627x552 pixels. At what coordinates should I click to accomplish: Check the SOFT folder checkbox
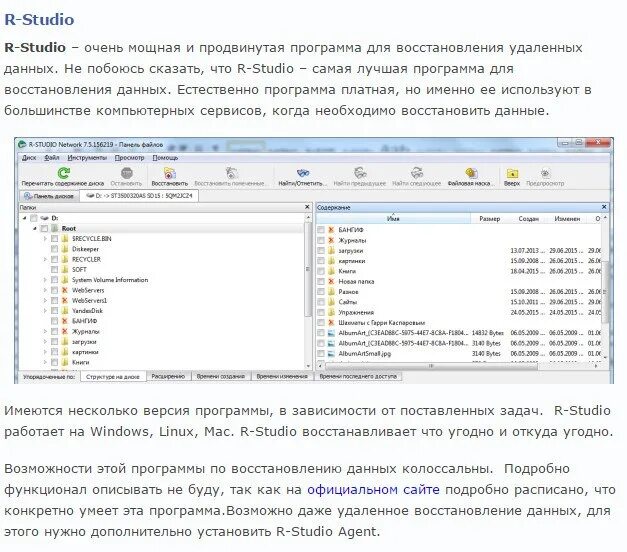click(54, 270)
